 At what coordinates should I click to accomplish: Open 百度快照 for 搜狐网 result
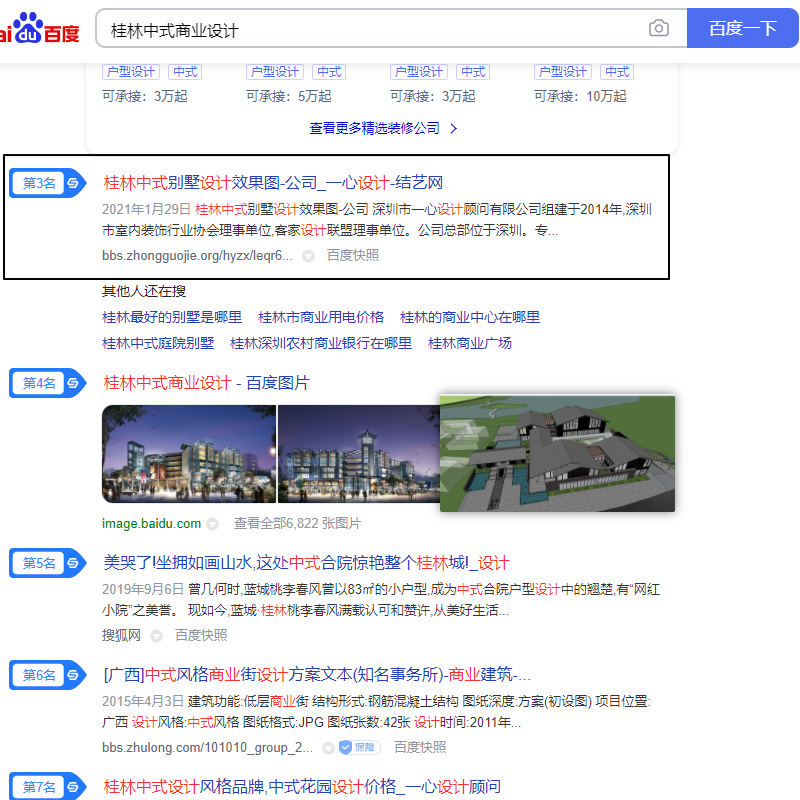coord(201,635)
